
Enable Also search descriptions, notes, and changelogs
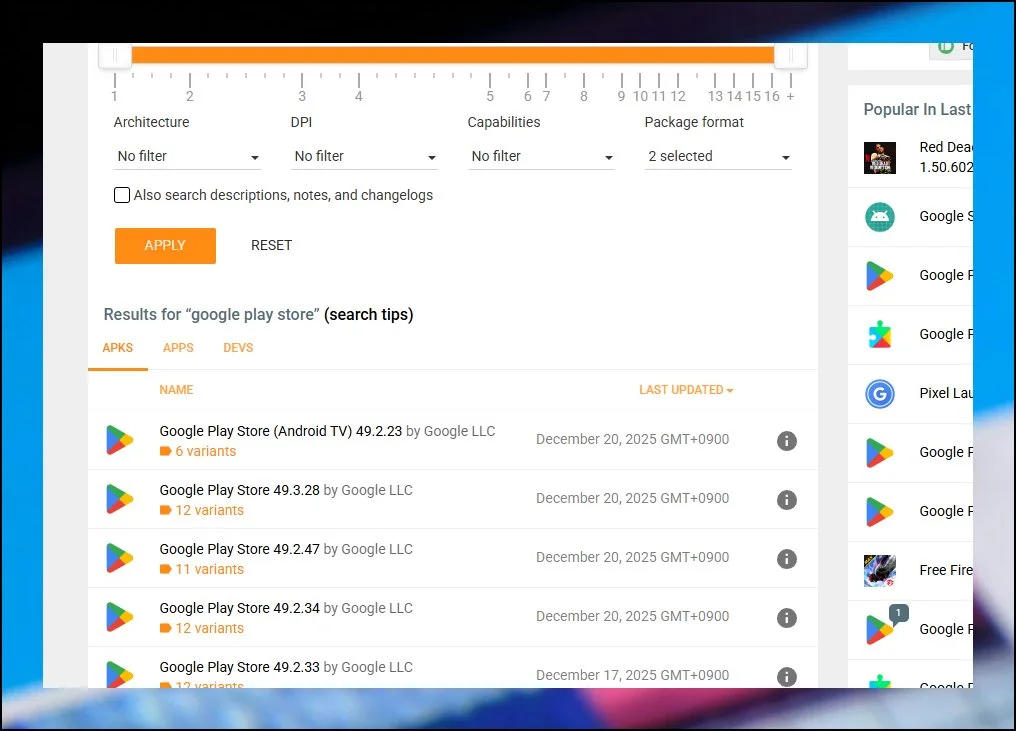pos(122,196)
